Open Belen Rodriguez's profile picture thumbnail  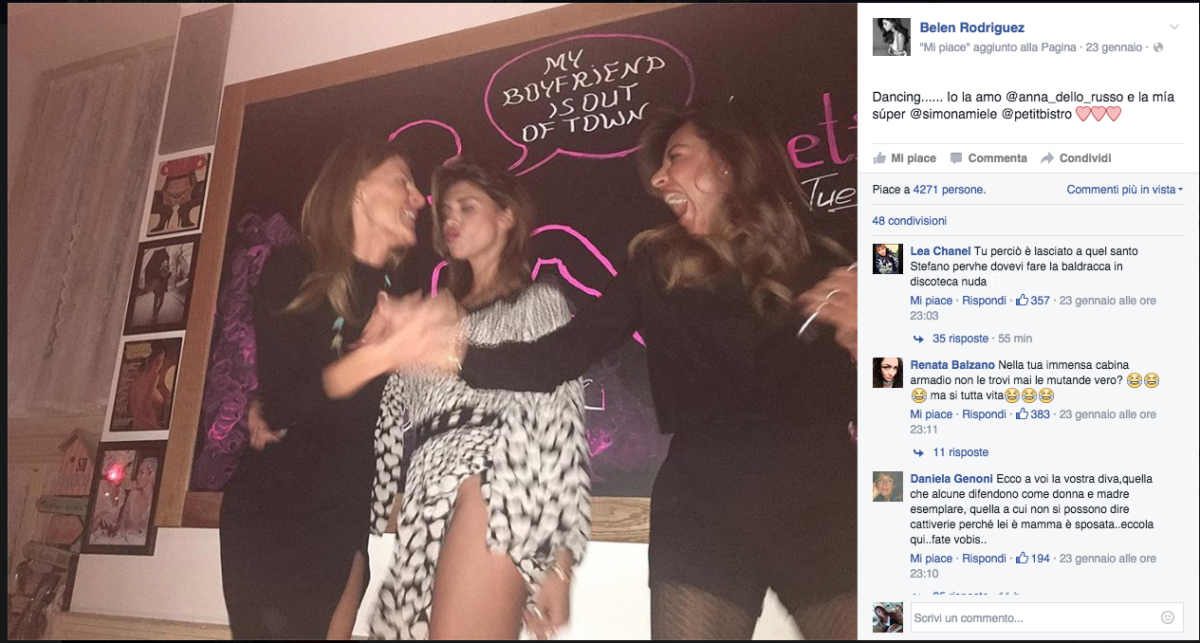[x=891, y=37]
